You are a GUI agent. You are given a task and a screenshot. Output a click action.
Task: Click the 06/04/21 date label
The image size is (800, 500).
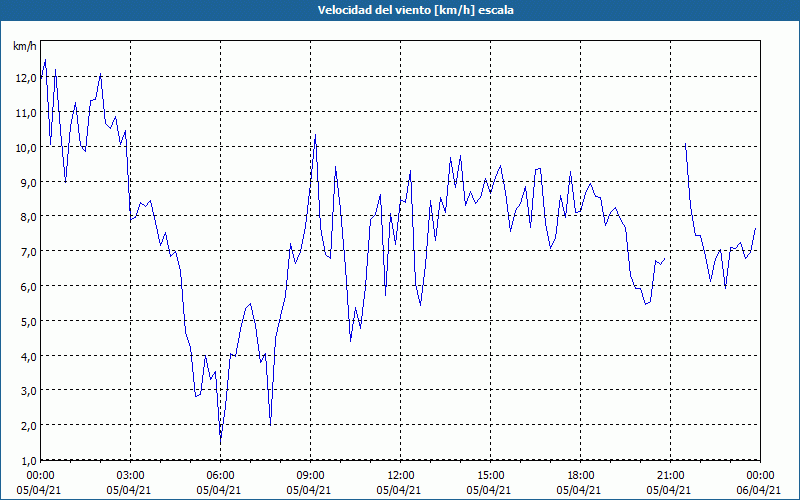click(x=759, y=490)
